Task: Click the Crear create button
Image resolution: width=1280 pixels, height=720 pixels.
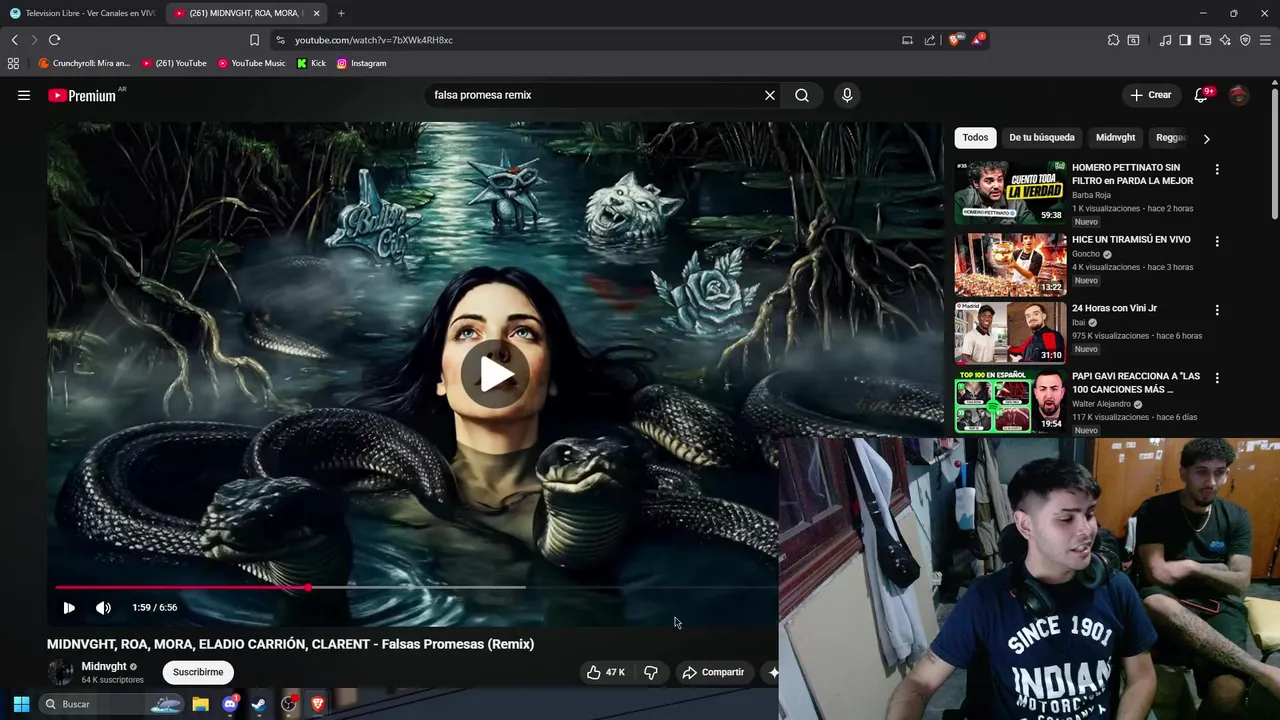Action: pyautogui.click(x=1150, y=95)
